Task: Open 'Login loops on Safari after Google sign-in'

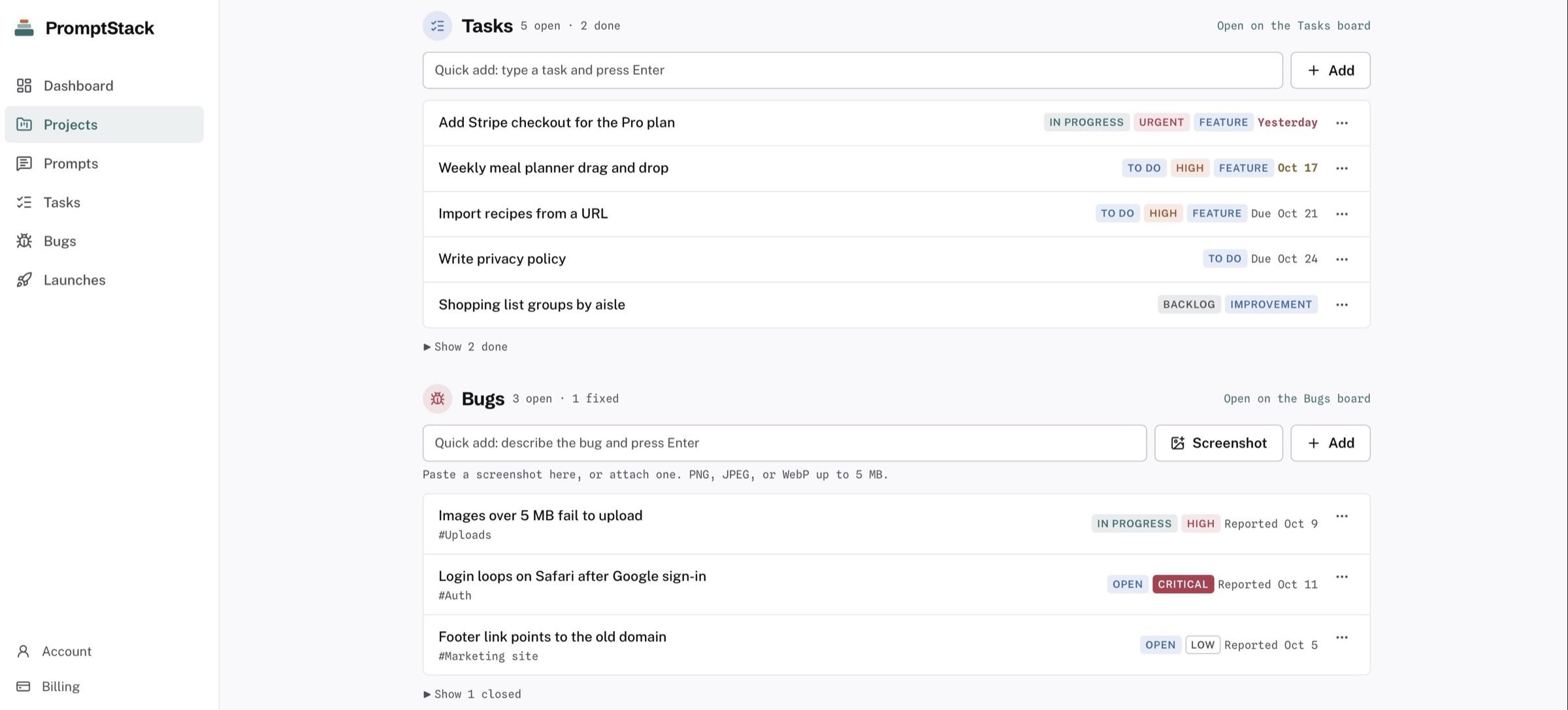Action: (572, 576)
